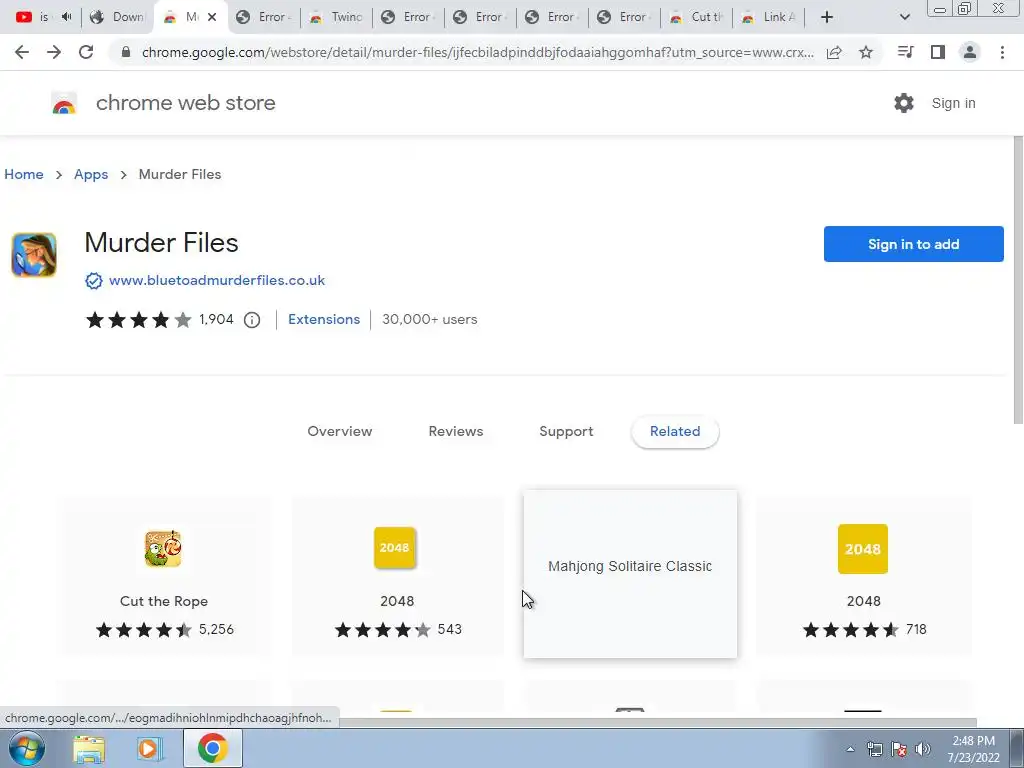Select the Related tab
The height and width of the screenshot is (768, 1024).
(x=675, y=432)
